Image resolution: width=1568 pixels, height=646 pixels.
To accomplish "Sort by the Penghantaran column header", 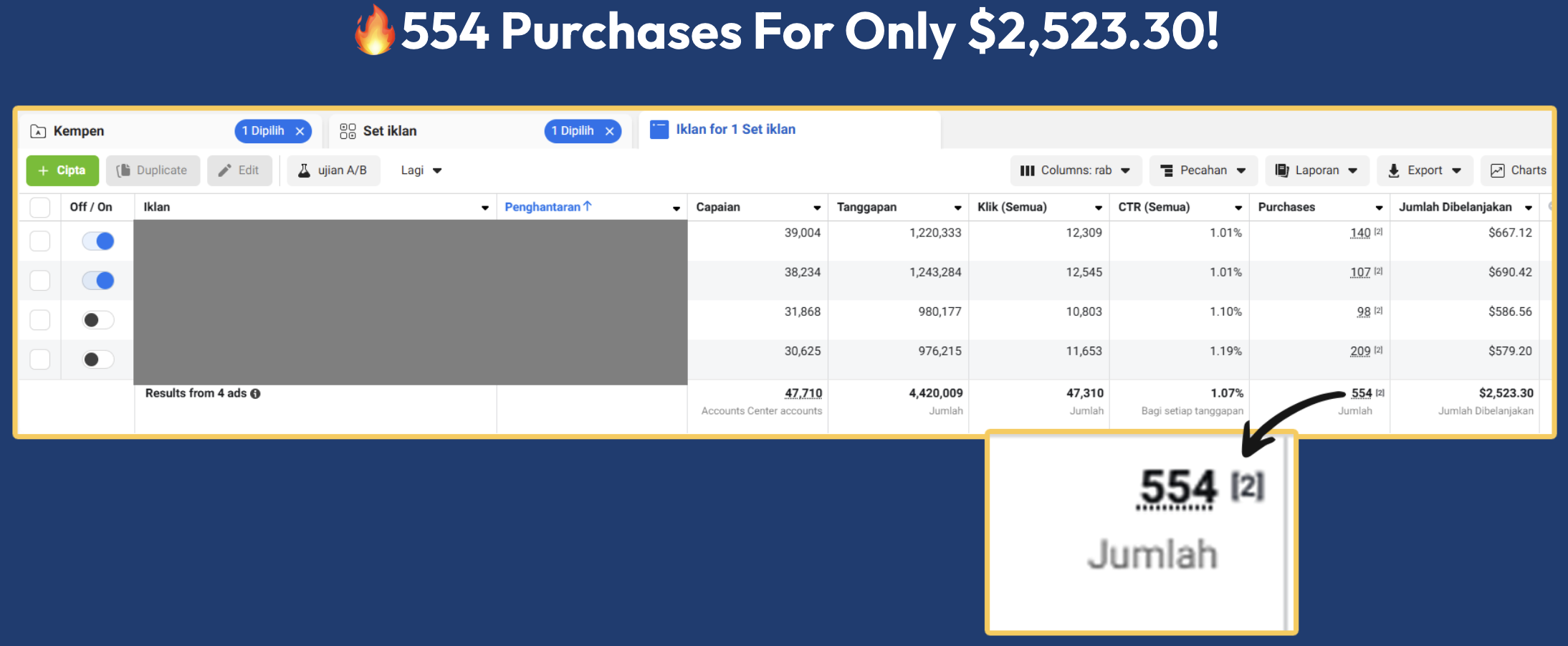I will [542, 207].
